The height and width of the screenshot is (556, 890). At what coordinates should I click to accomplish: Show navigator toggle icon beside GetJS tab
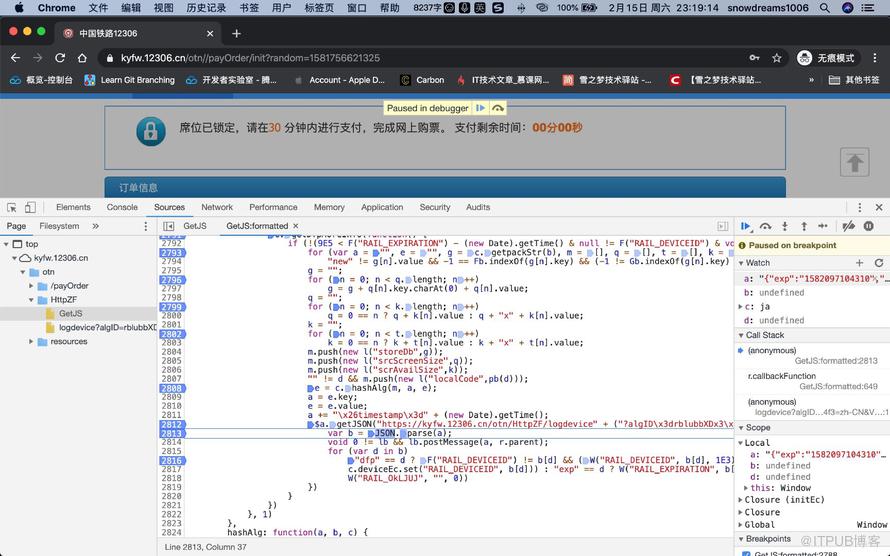(x=168, y=226)
